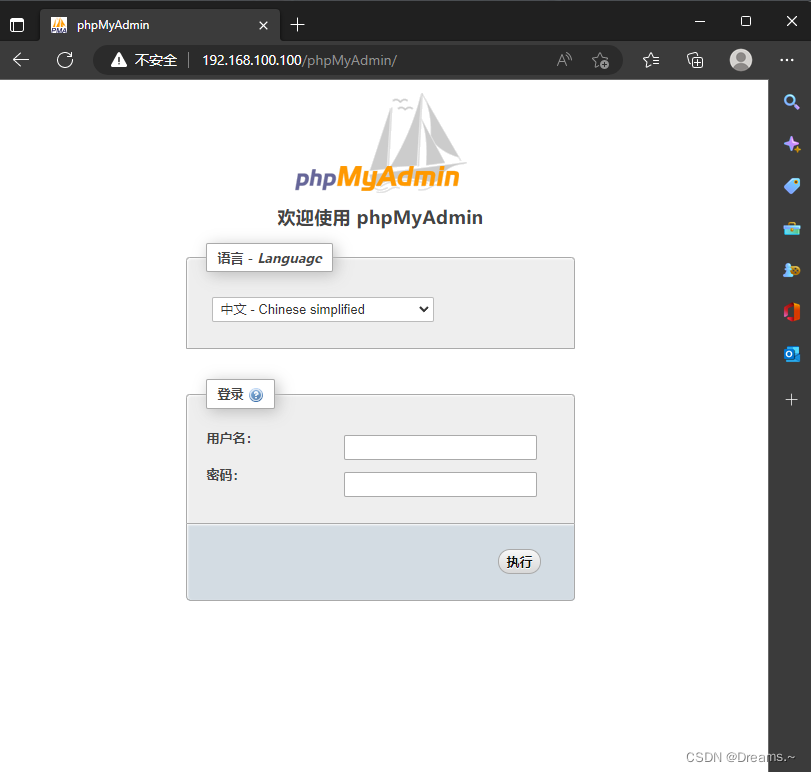Refresh the phpMyAdmin page

click(65, 60)
